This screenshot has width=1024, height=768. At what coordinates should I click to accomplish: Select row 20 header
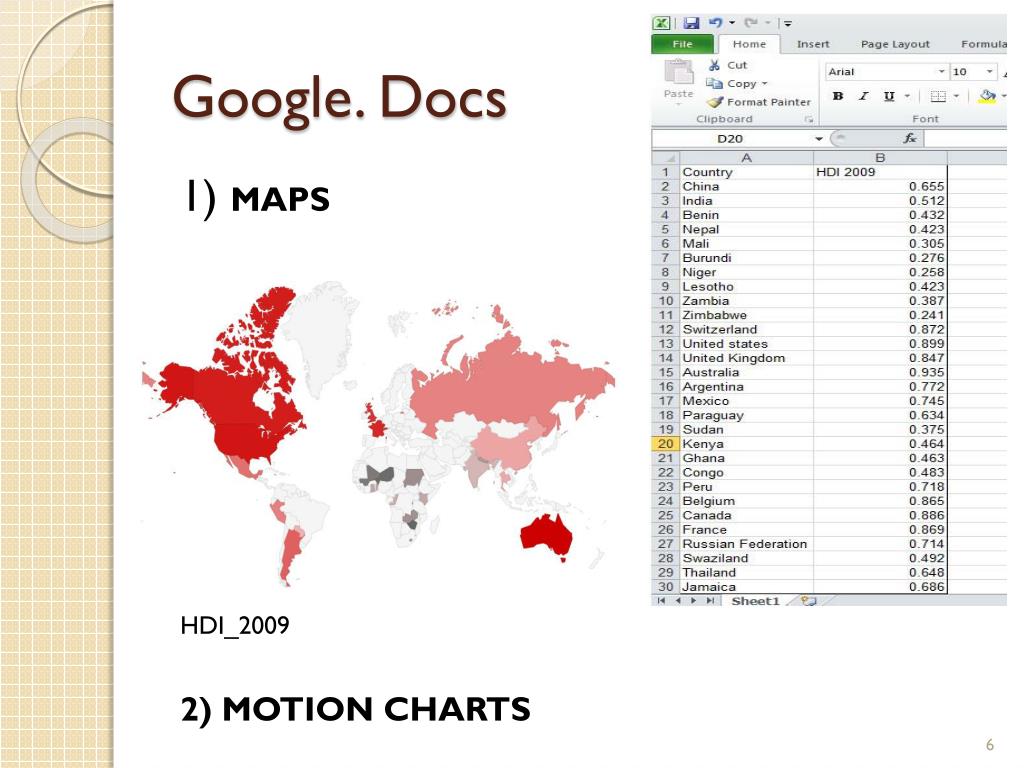click(665, 444)
